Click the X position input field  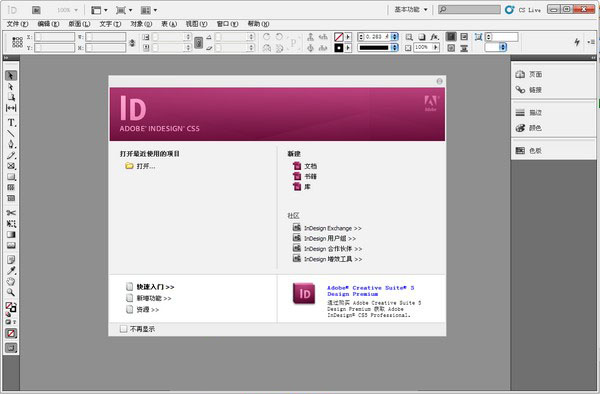click(55, 37)
